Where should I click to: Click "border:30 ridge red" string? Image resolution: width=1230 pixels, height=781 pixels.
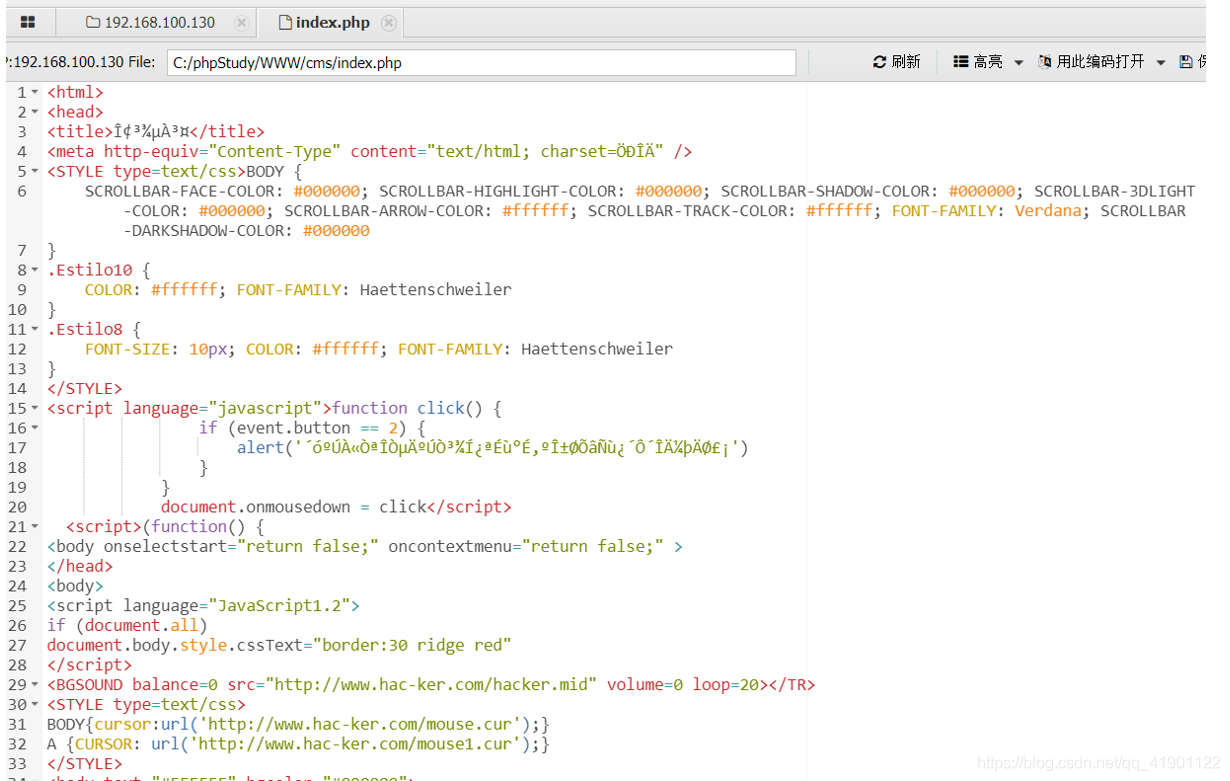point(412,646)
